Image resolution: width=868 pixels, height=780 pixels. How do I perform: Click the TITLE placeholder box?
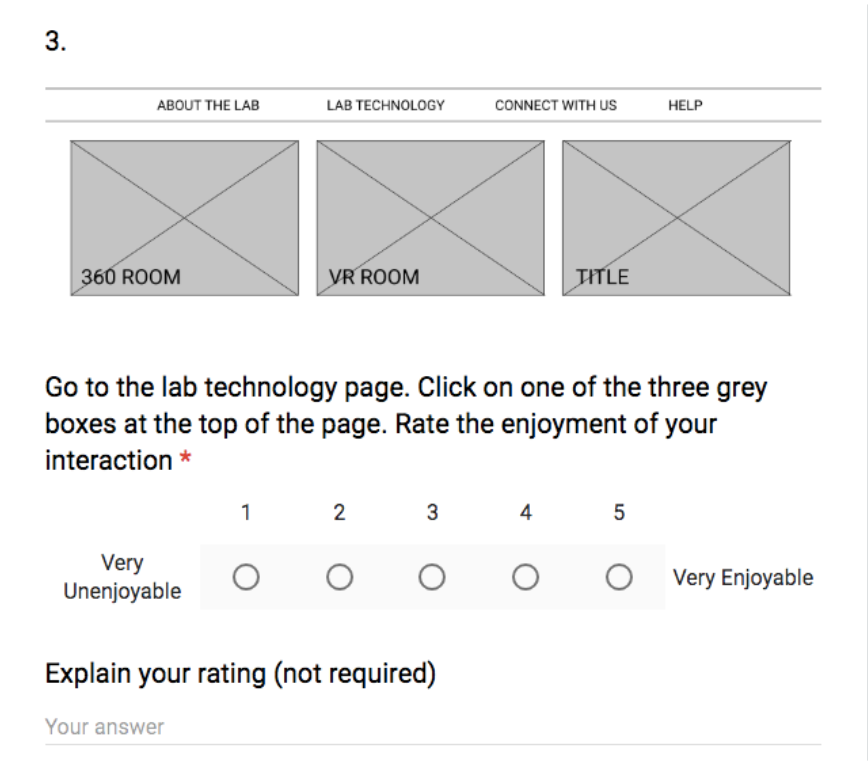click(x=676, y=218)
